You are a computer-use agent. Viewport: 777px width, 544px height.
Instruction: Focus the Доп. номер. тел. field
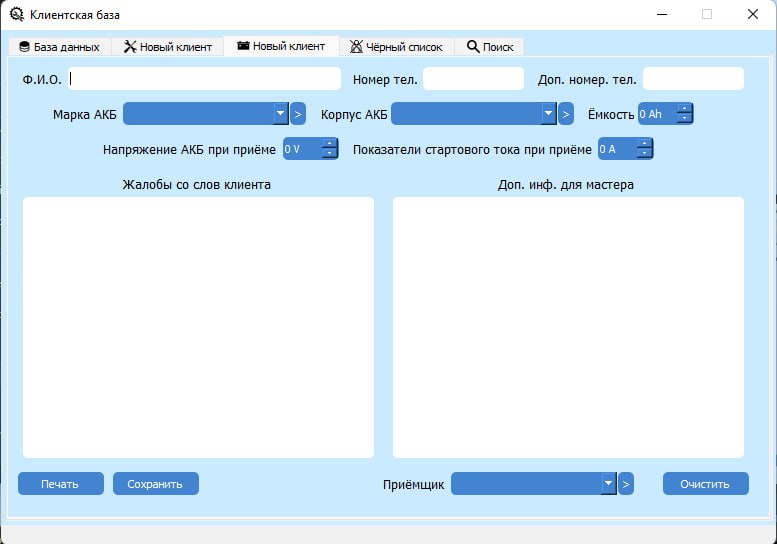coord(693,79)
